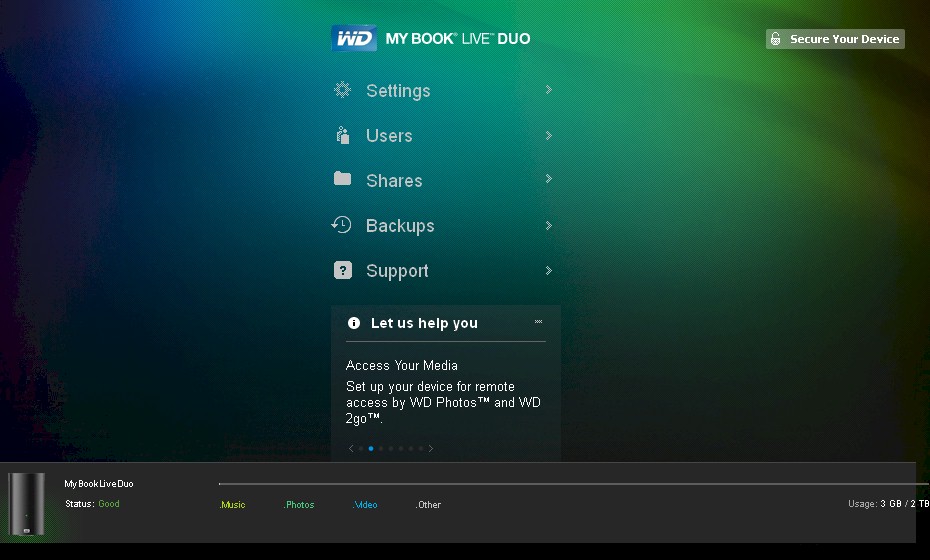Go to the next help tip arrow
The image size is (930, 560).
[x=431, y=448]
